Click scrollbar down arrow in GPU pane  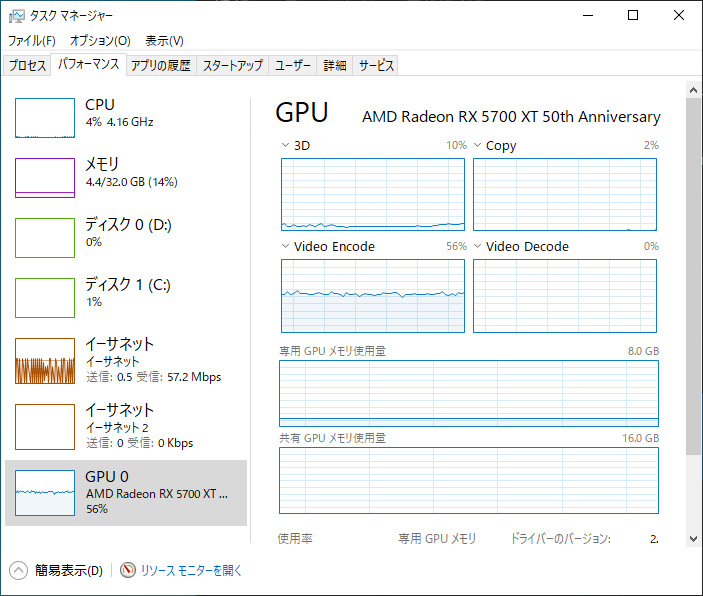[x=693, y=539]
